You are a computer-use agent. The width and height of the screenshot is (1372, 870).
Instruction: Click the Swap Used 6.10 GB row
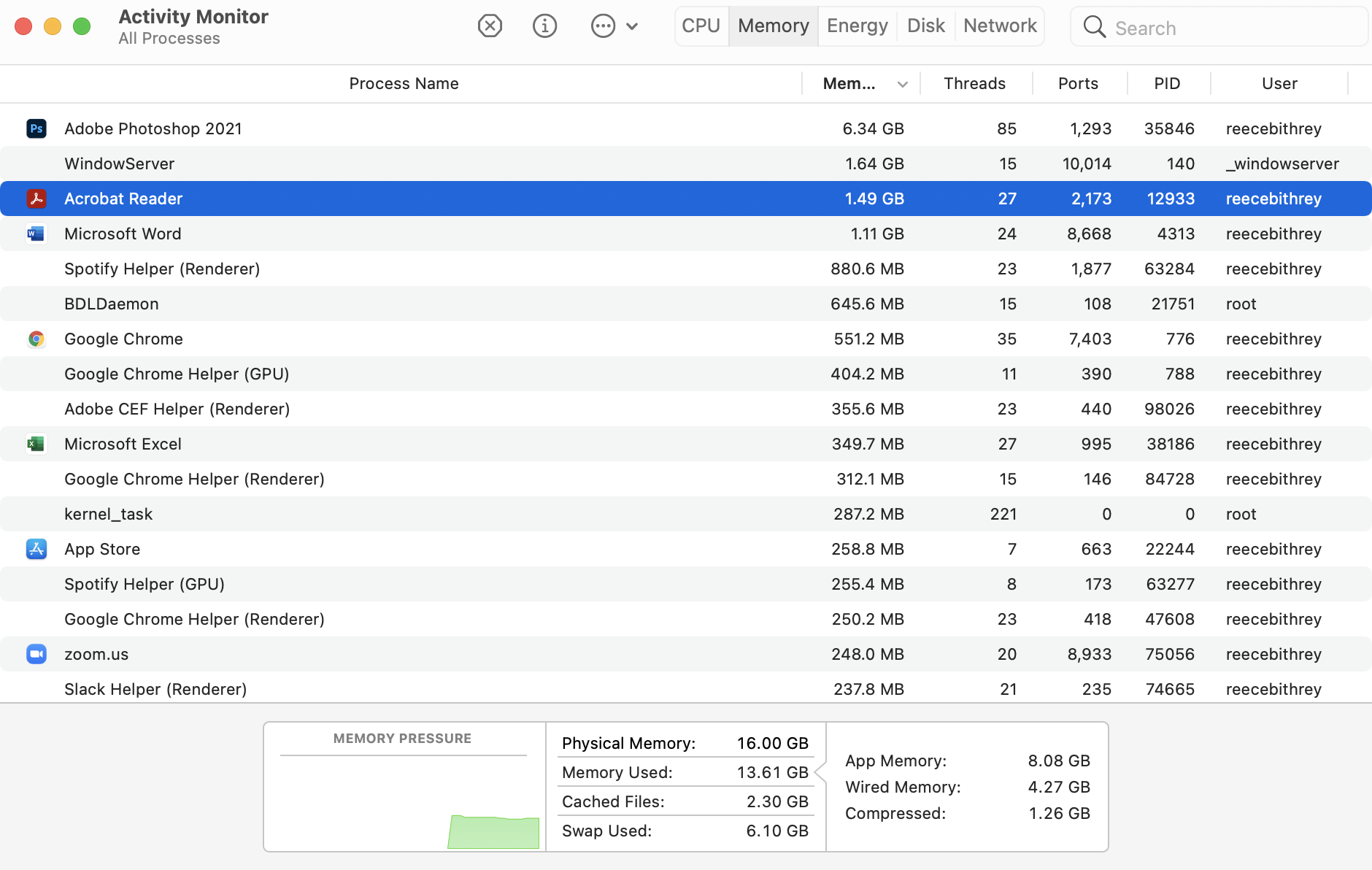(x=685, y=831)
